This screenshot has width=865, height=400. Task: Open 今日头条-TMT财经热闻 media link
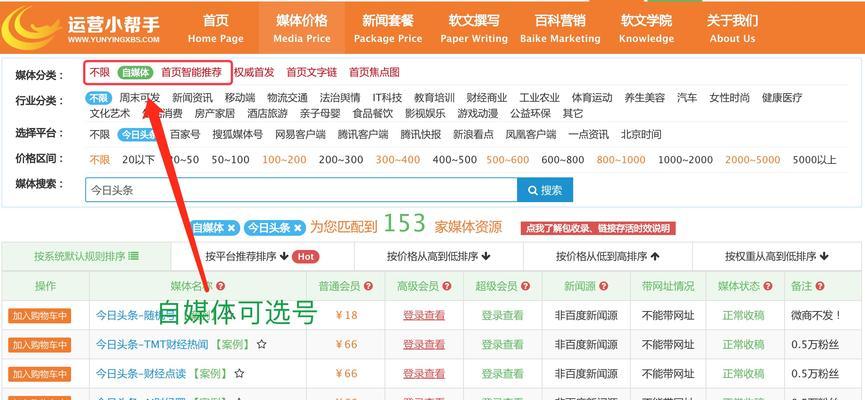[152, 345]
